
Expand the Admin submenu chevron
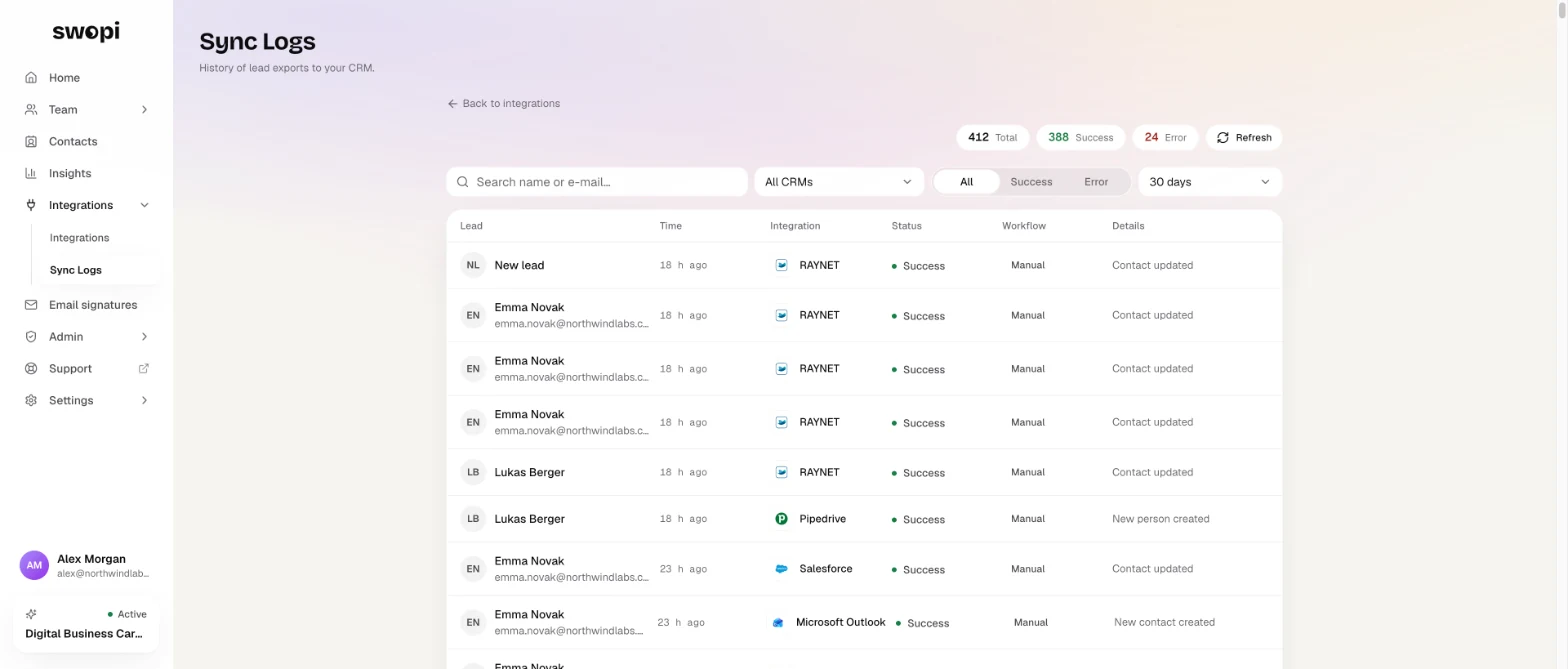point(144,337)
